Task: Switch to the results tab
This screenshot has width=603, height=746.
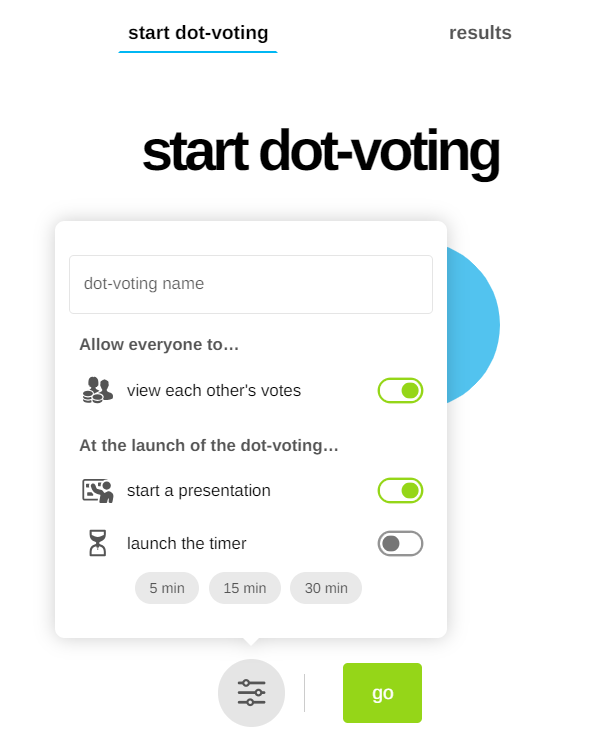Action: 480,33
